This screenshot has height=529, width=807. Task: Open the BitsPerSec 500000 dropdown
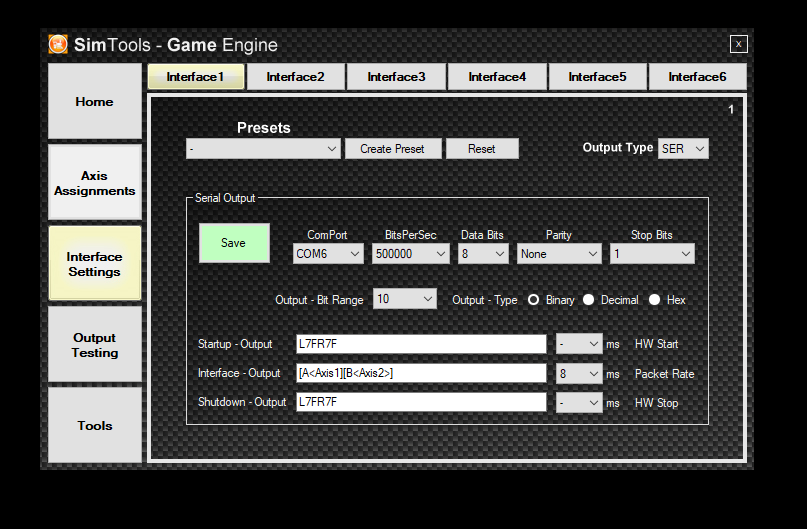(410, 254)
